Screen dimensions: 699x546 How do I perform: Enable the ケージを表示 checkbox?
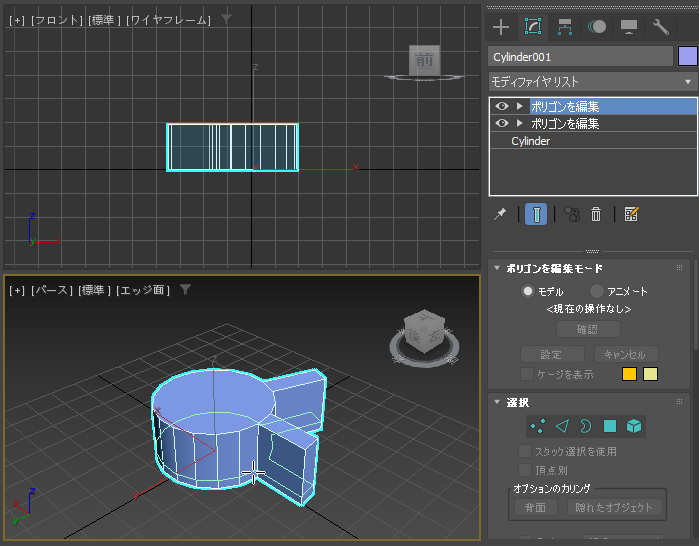point(527,374)
